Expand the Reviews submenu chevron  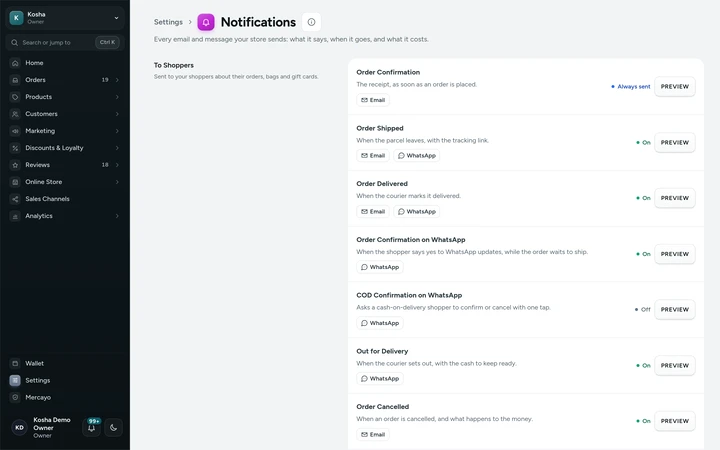[117, 165]
